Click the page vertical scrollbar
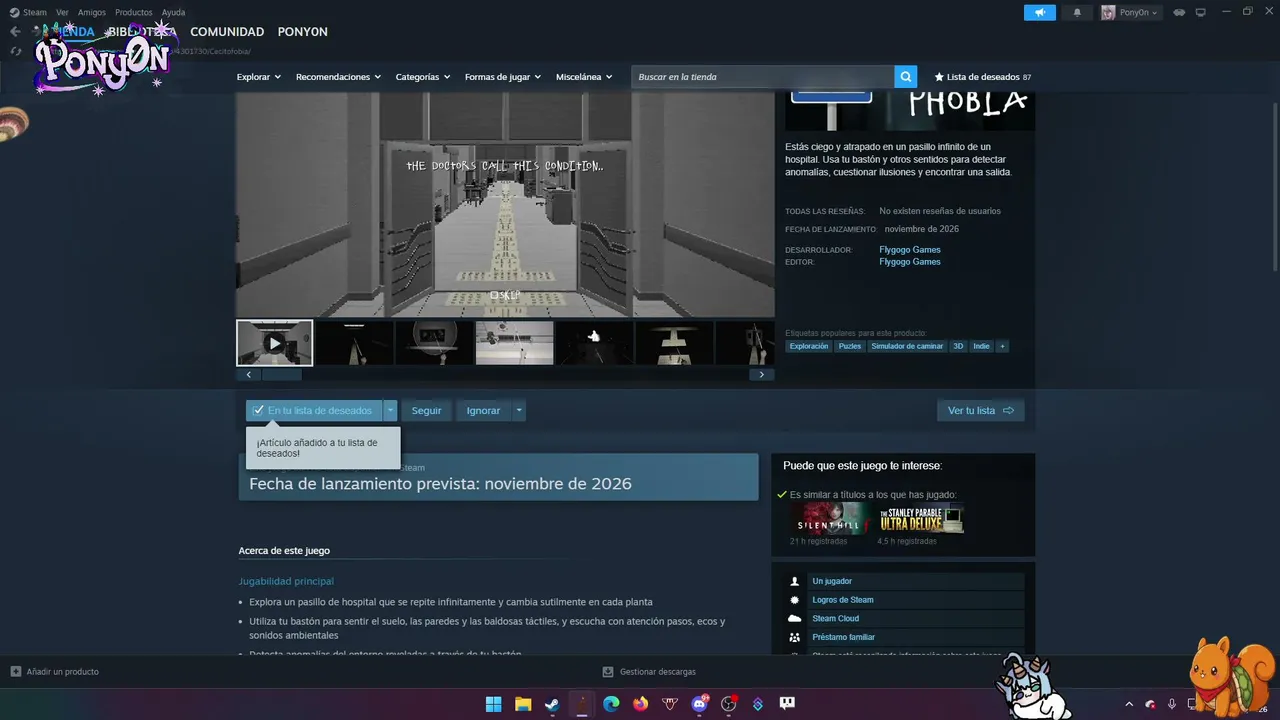Image resolution: width=1280 pixels, height=720 pixels. [x=1275, y=185]
